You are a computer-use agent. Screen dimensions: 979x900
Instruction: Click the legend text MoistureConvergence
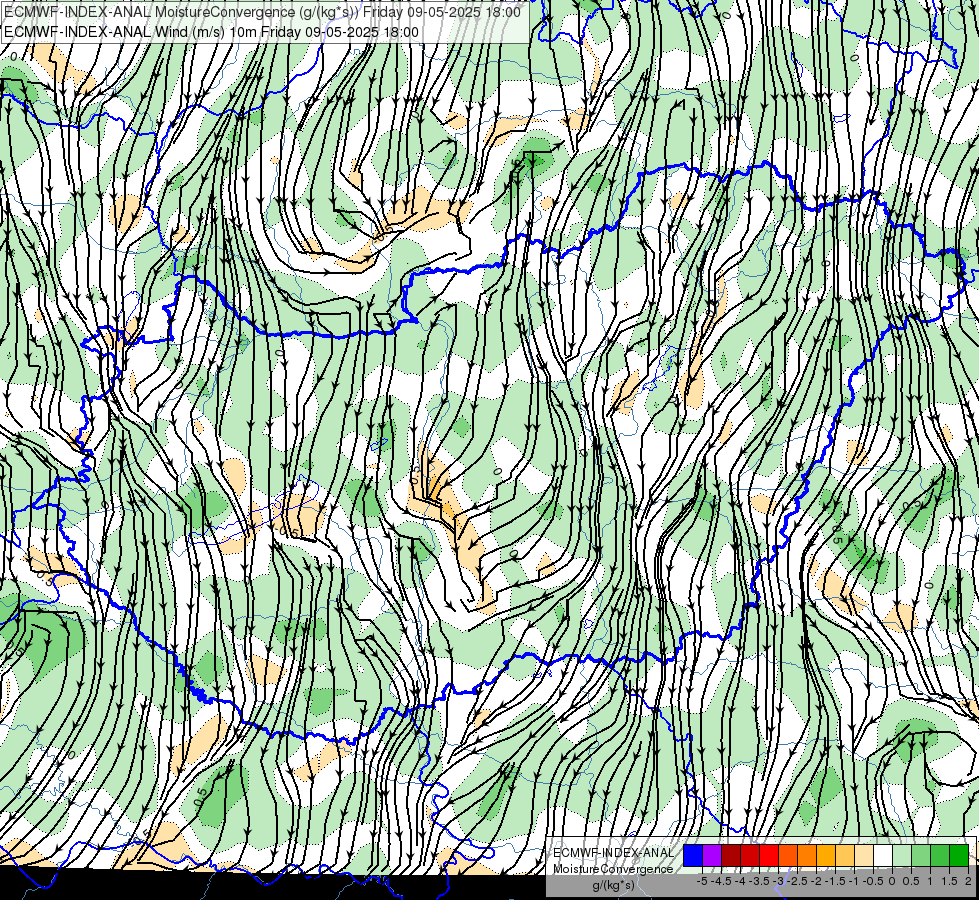click(x=614, y=869)
